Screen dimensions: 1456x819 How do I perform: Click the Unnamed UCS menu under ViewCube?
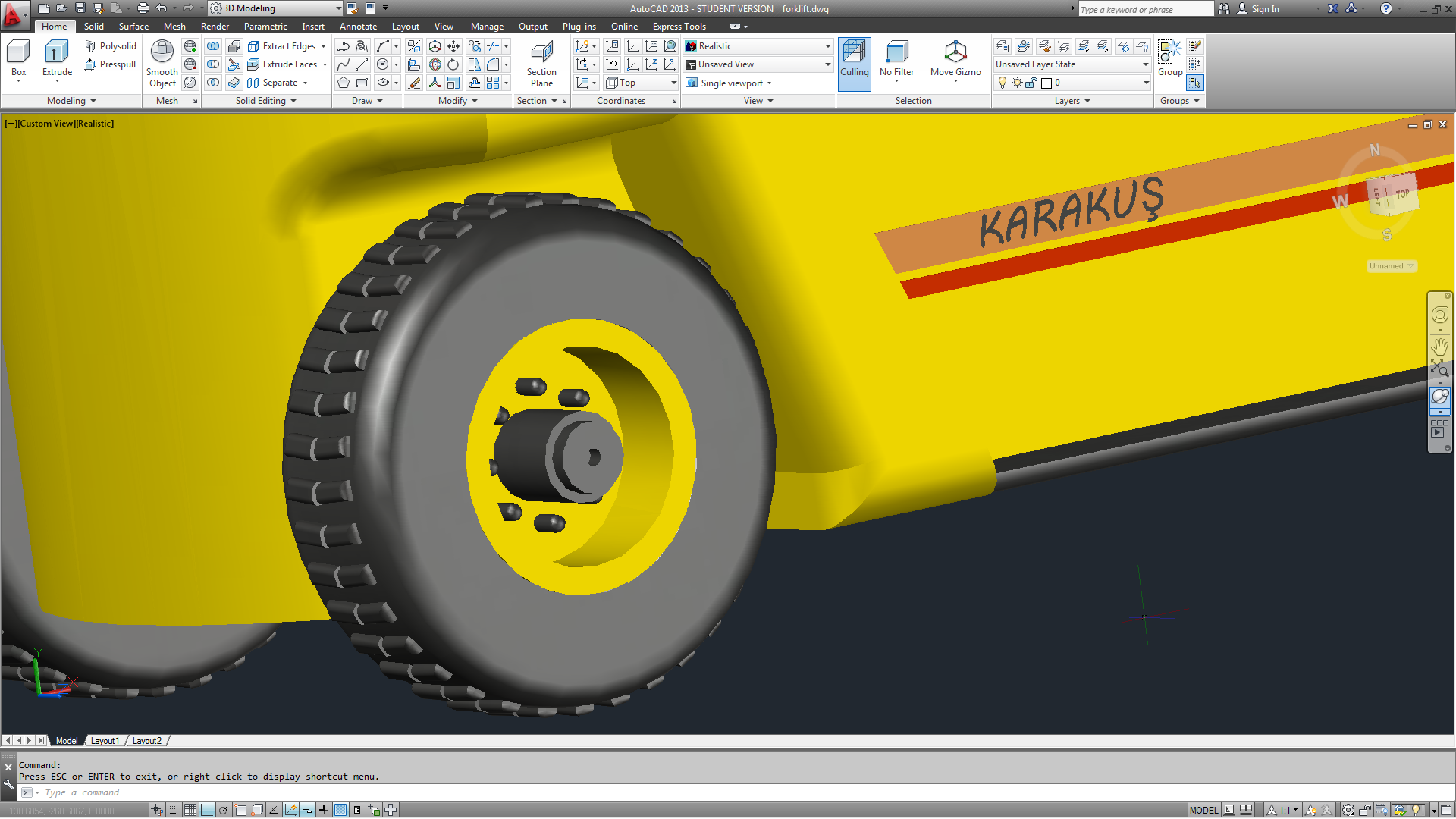coord(1391,266)
